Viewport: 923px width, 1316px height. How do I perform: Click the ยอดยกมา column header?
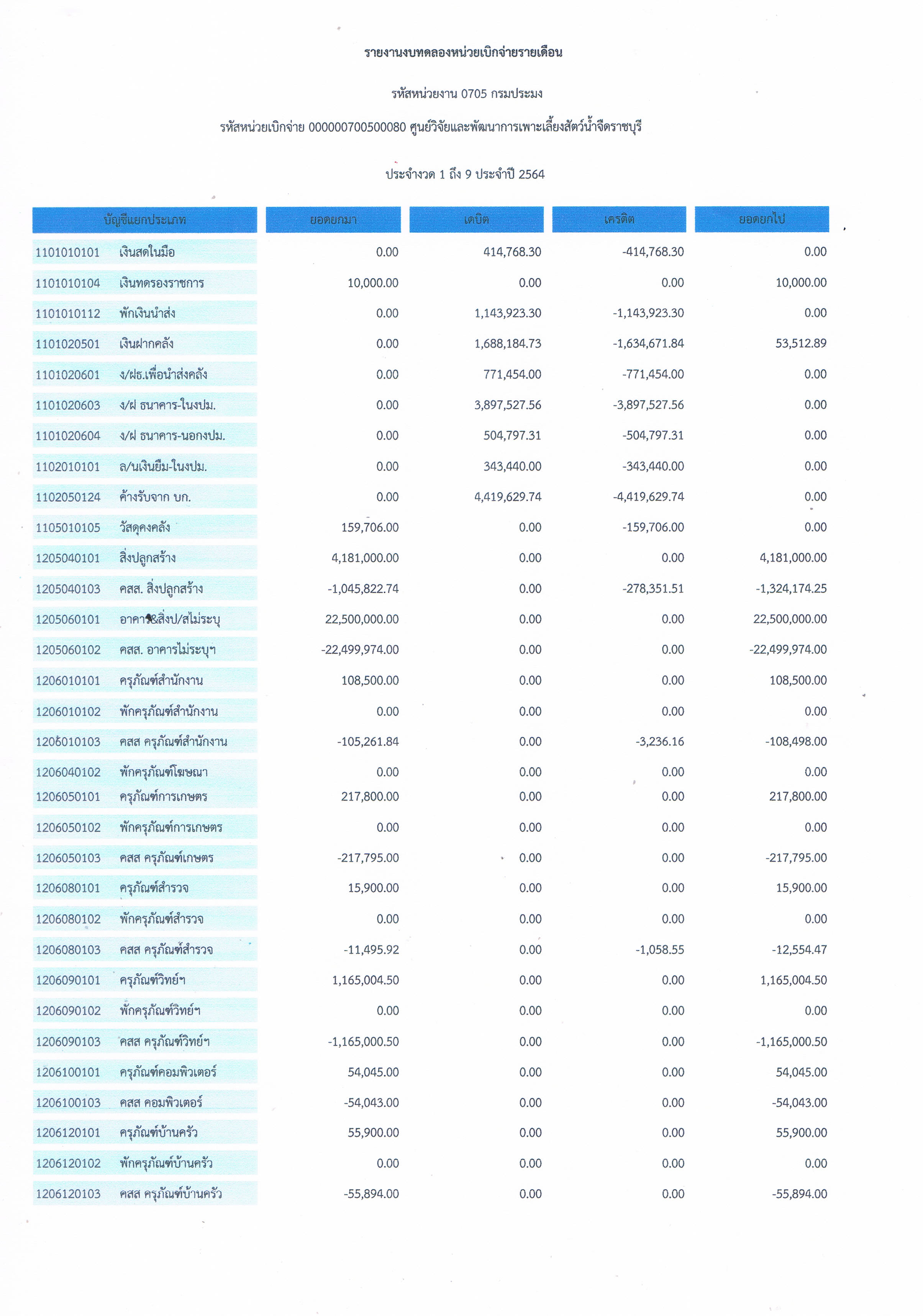click(333, 219)
